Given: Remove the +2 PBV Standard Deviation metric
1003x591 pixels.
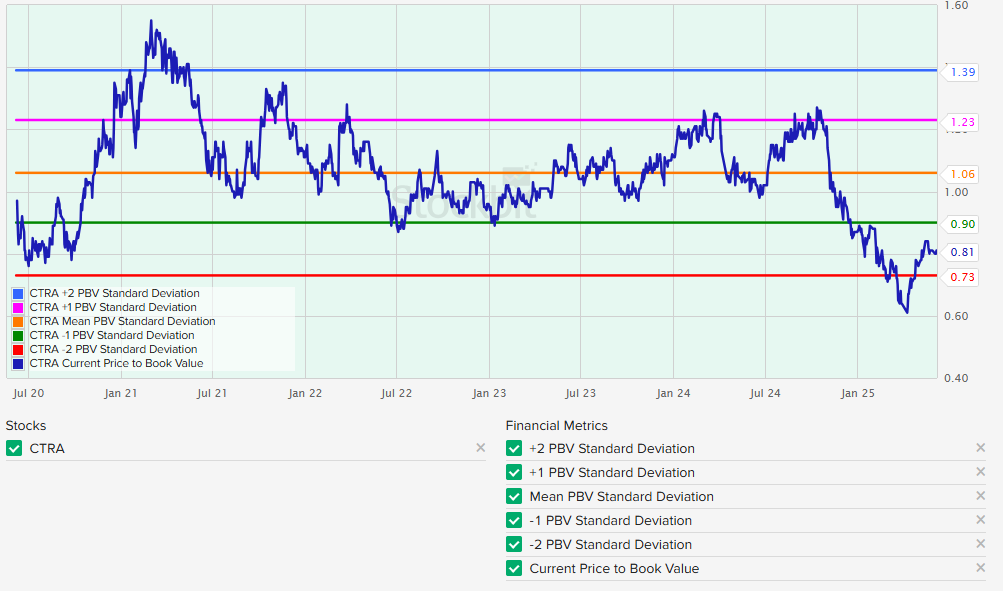Looking at the screenshot, I should (981, 449).
